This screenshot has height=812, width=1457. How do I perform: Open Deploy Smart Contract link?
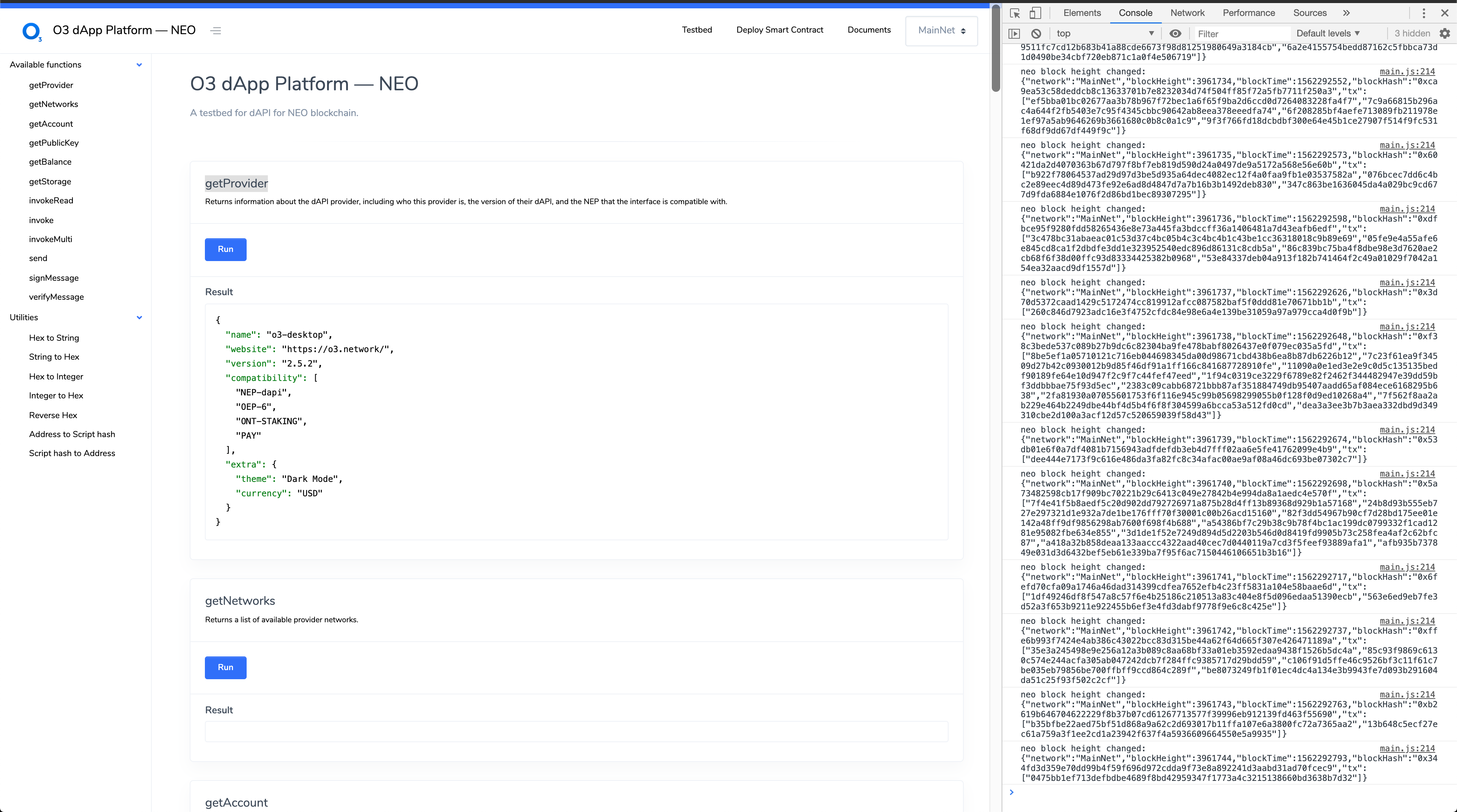pos(779,30)
